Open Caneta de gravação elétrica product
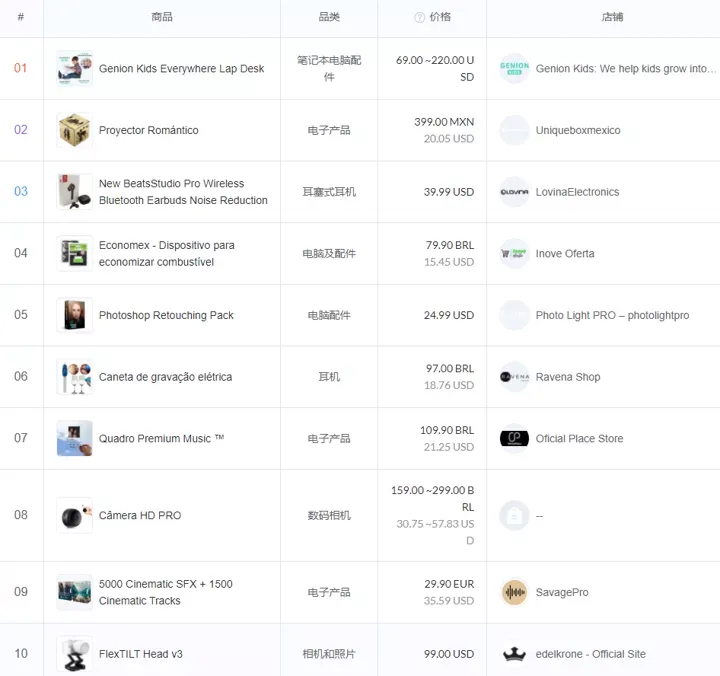This screenshot has width=720, height=676. click(x=165, y=377)
